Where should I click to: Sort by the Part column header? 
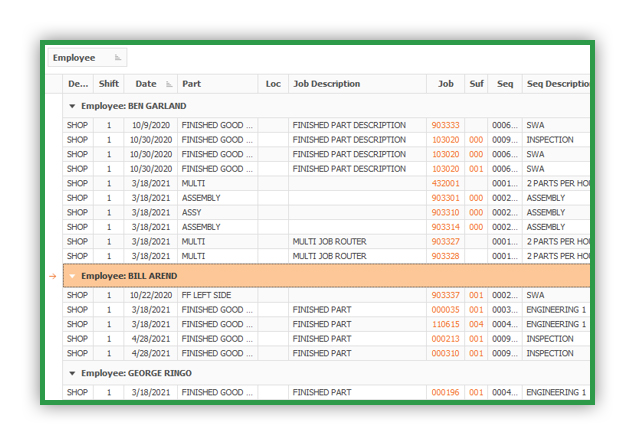[217, 84]
